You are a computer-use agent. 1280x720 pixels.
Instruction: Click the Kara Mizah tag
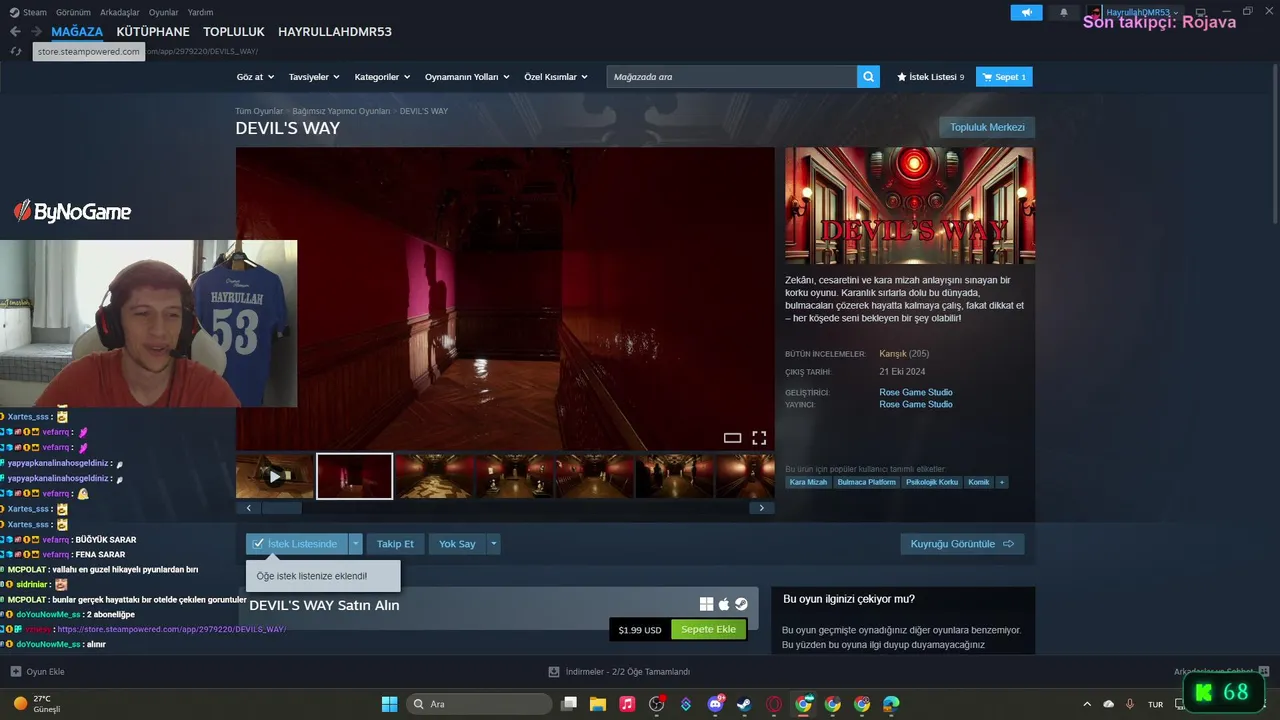click(808, 482)
